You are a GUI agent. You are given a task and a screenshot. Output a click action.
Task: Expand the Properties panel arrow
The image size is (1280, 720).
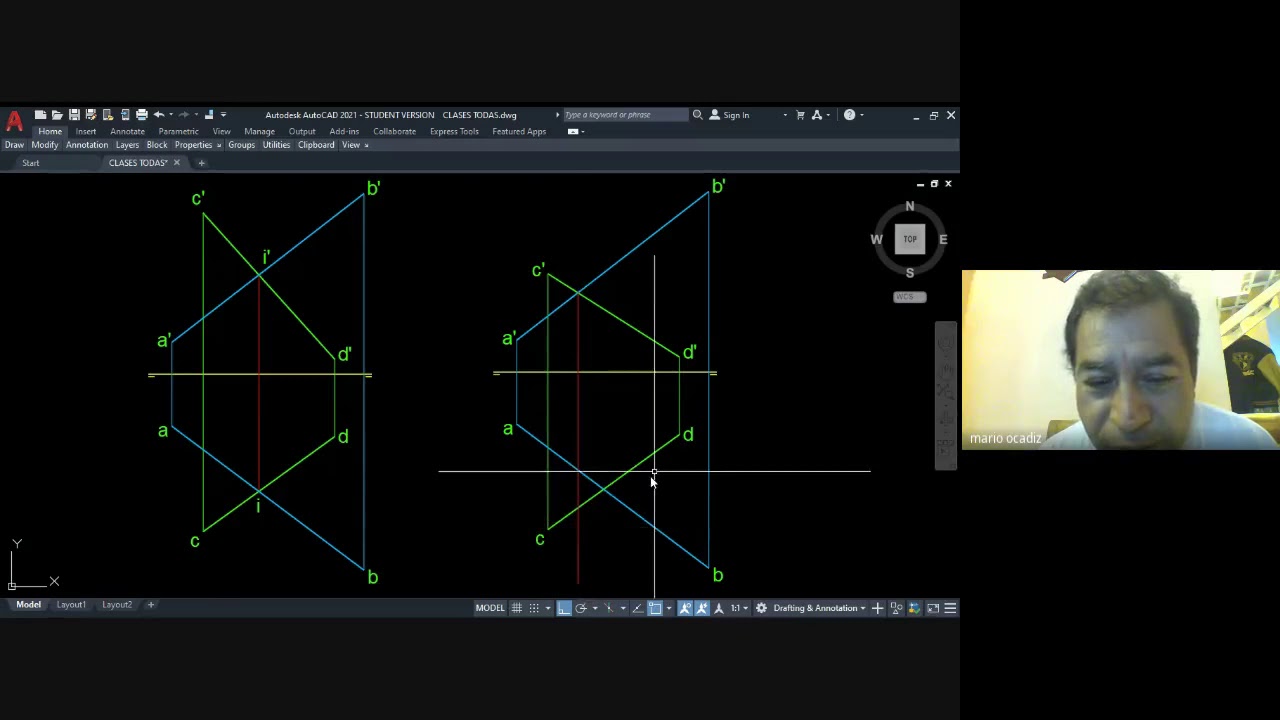click(x=219, y=145)
